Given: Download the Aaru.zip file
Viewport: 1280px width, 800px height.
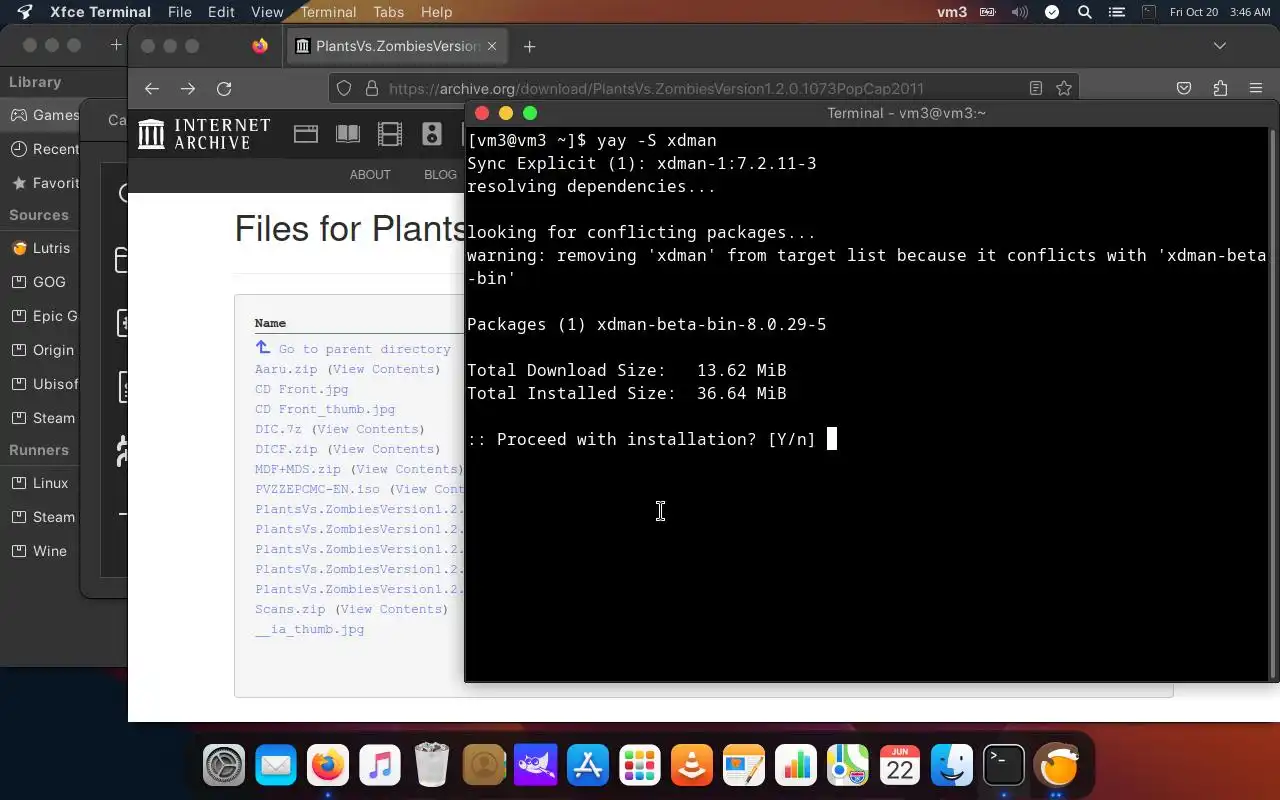Looking at the screenshot, I should 286,369.
